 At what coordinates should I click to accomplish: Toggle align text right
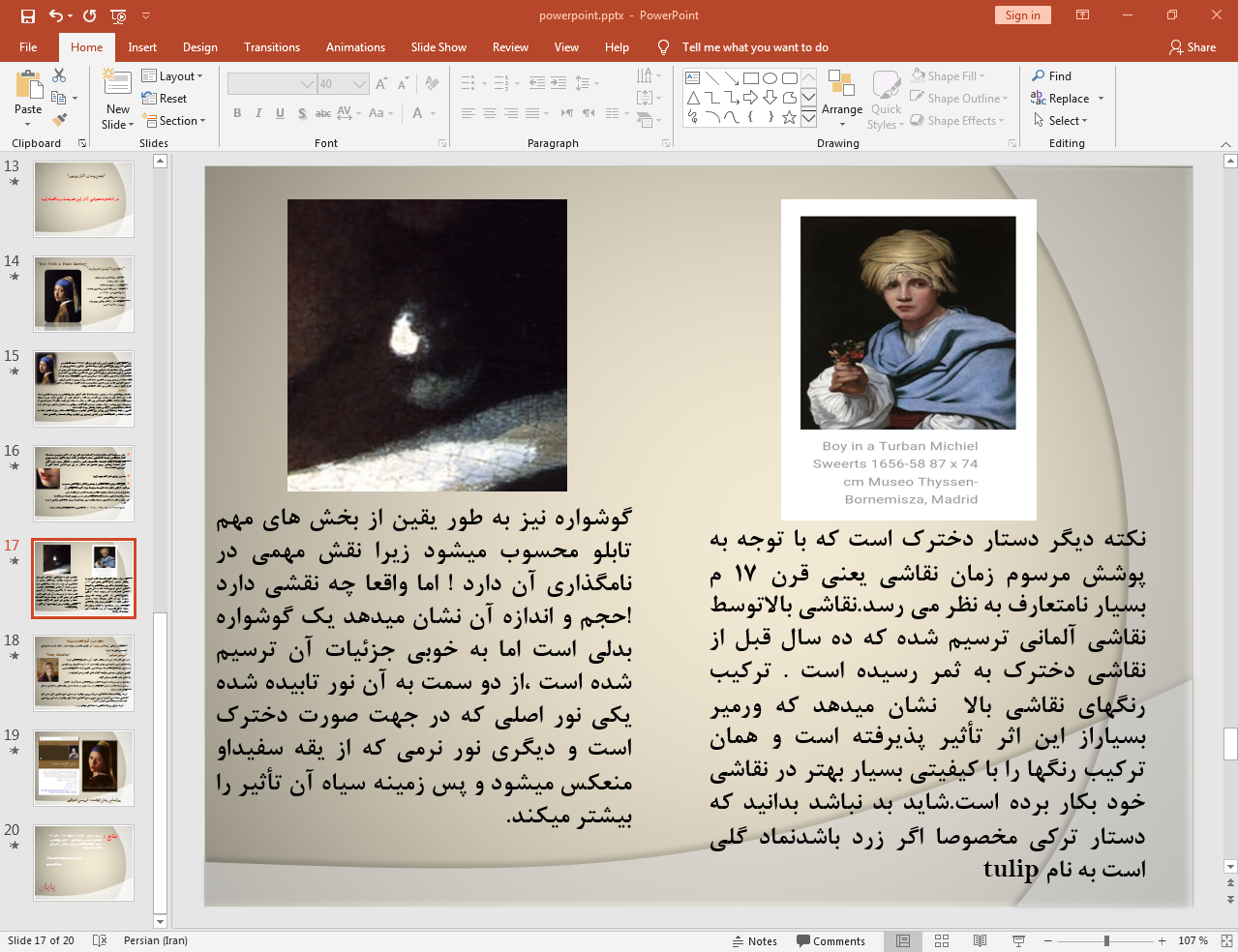[x=511, y=113]
